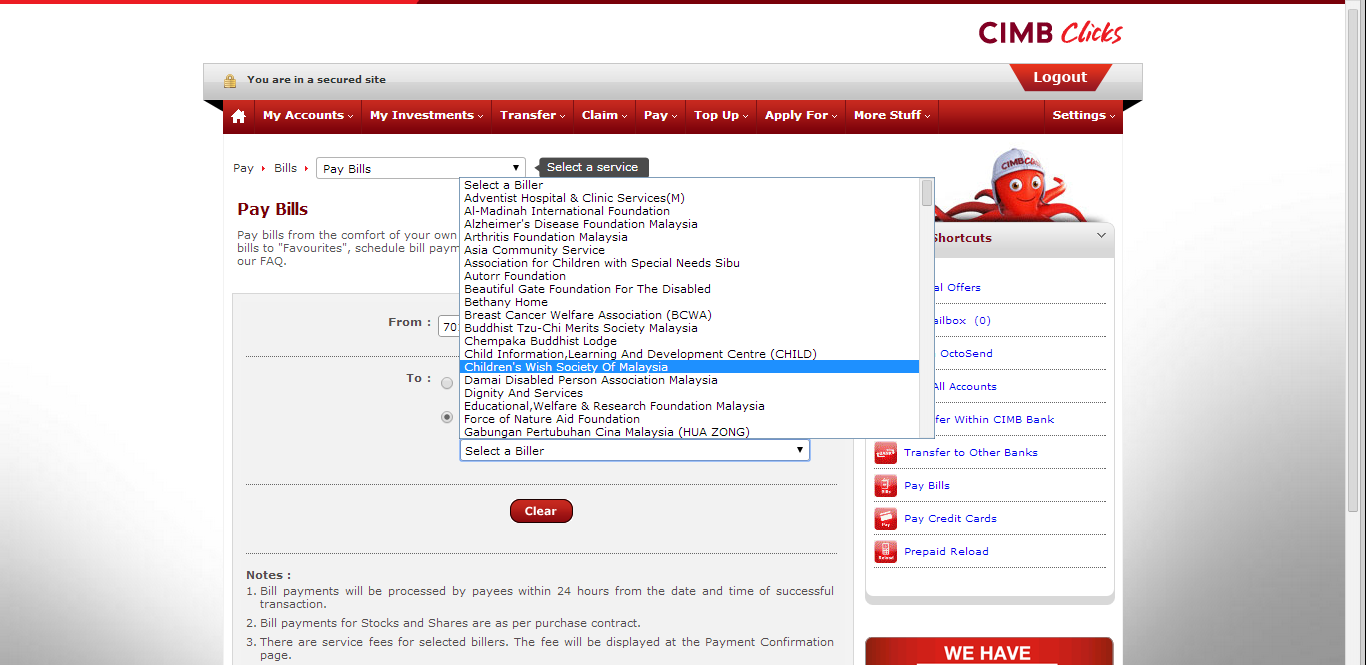Click the Pay Credit Cards shortcut icon
The height and width of the screenshot is (665, 1366).
click(885, 519)
